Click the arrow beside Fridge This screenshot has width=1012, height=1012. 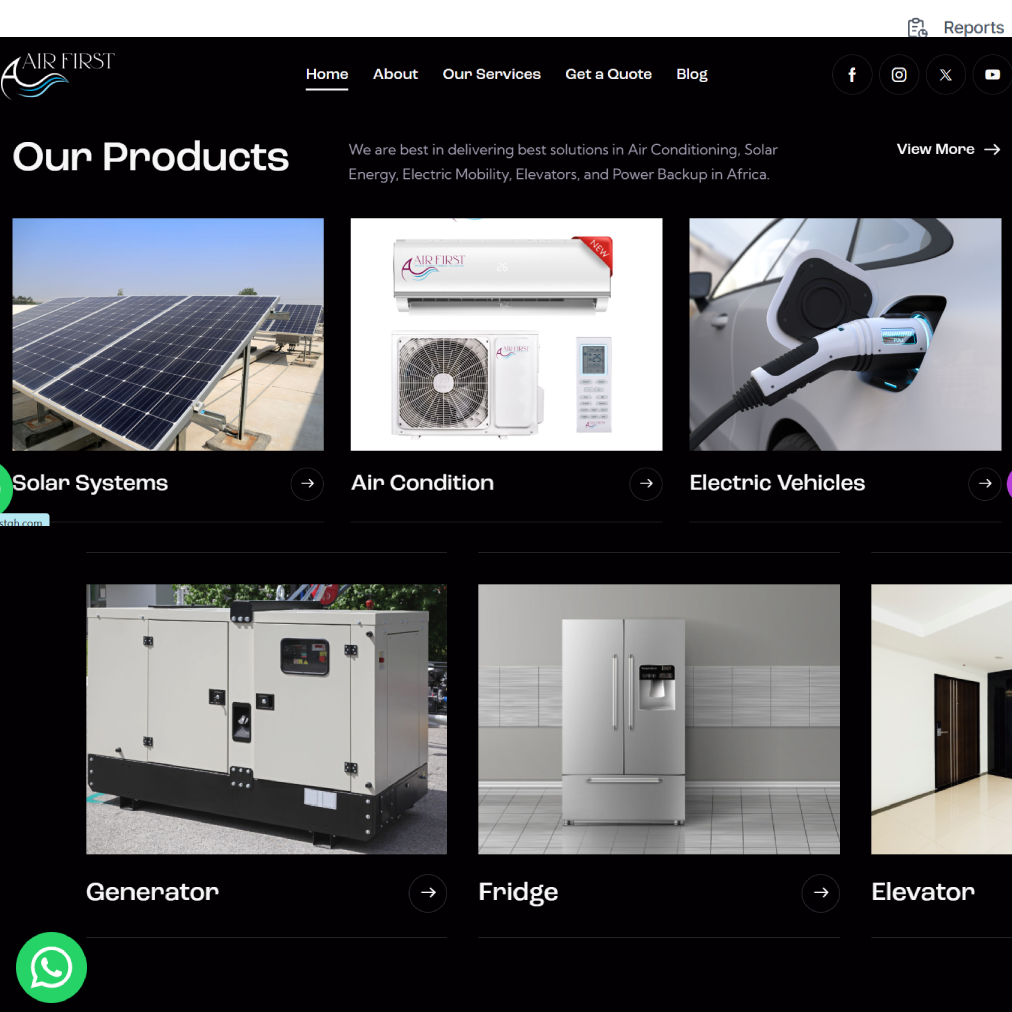[x=820, y=893]
